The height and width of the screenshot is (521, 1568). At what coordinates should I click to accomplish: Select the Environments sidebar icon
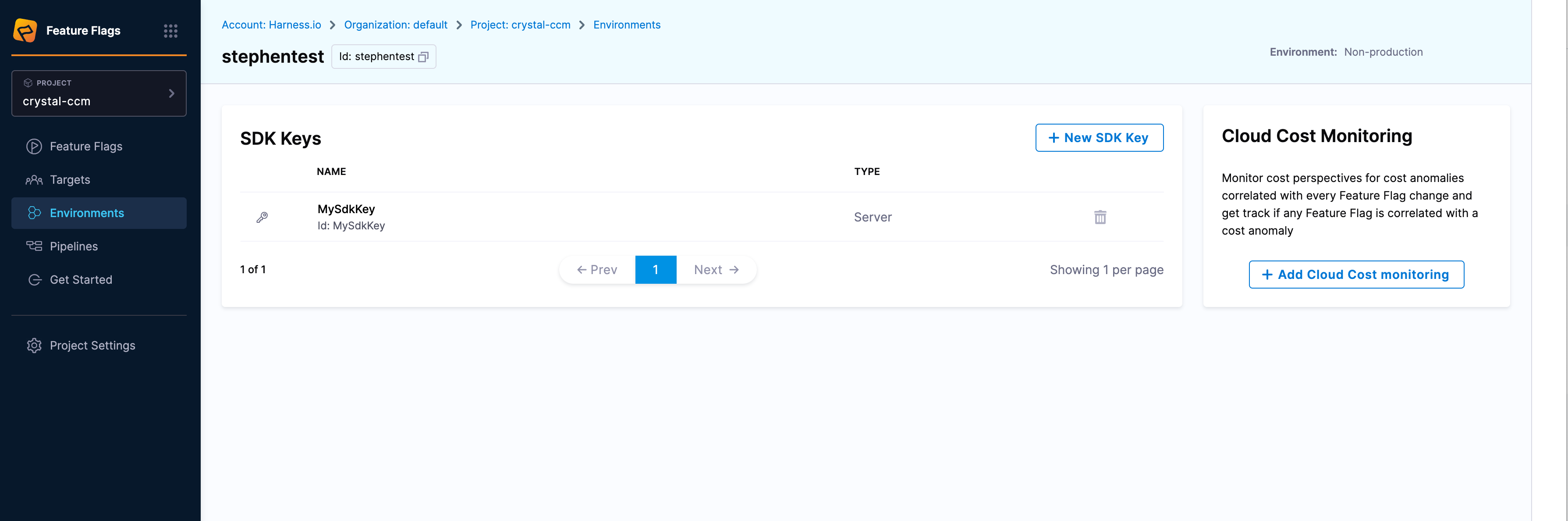[x=35, y=213]
